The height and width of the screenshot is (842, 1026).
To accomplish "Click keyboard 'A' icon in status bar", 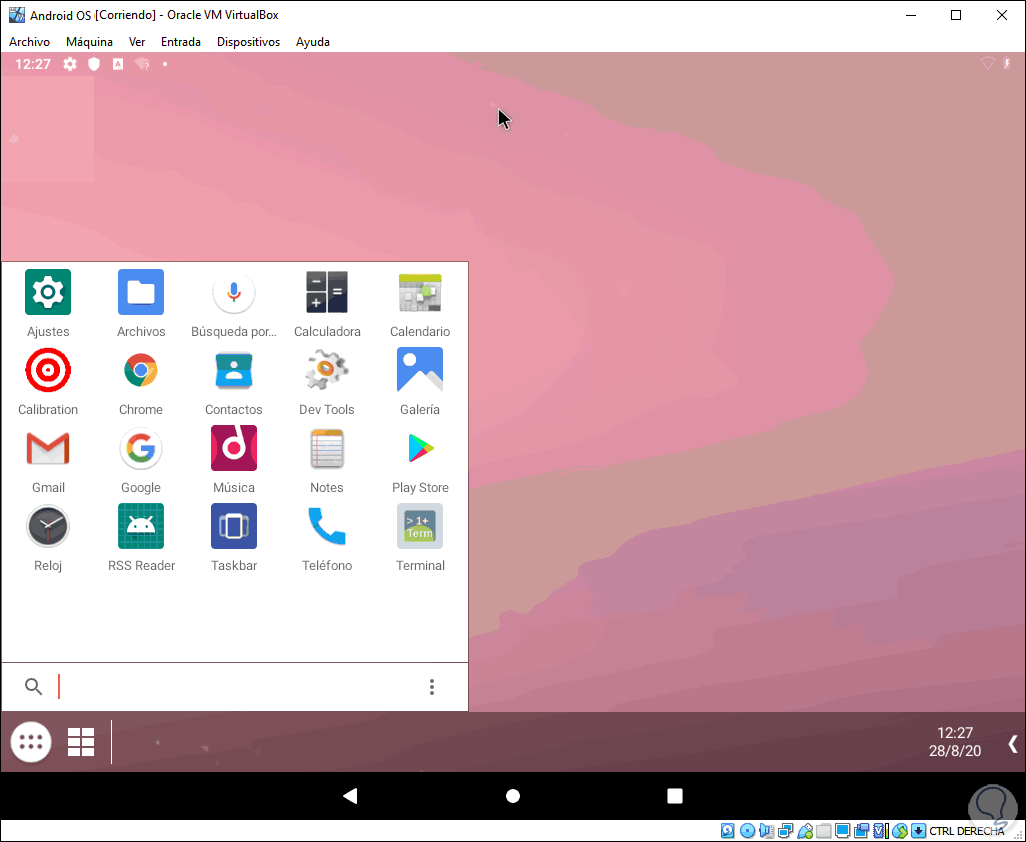I will coord(118,64).
